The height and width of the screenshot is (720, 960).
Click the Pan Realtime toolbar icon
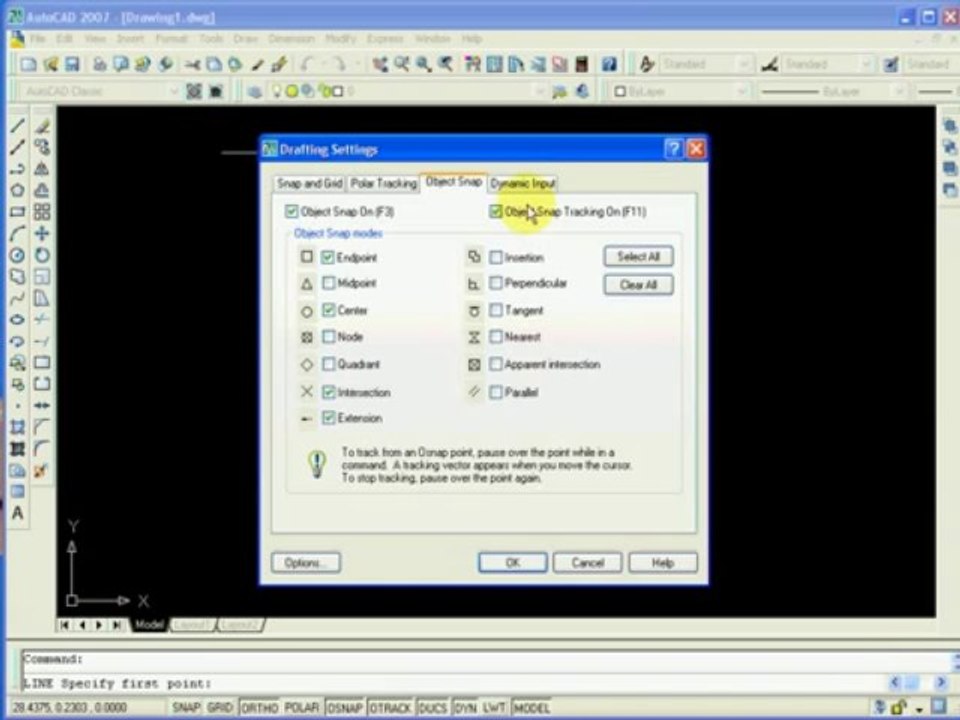380,64
